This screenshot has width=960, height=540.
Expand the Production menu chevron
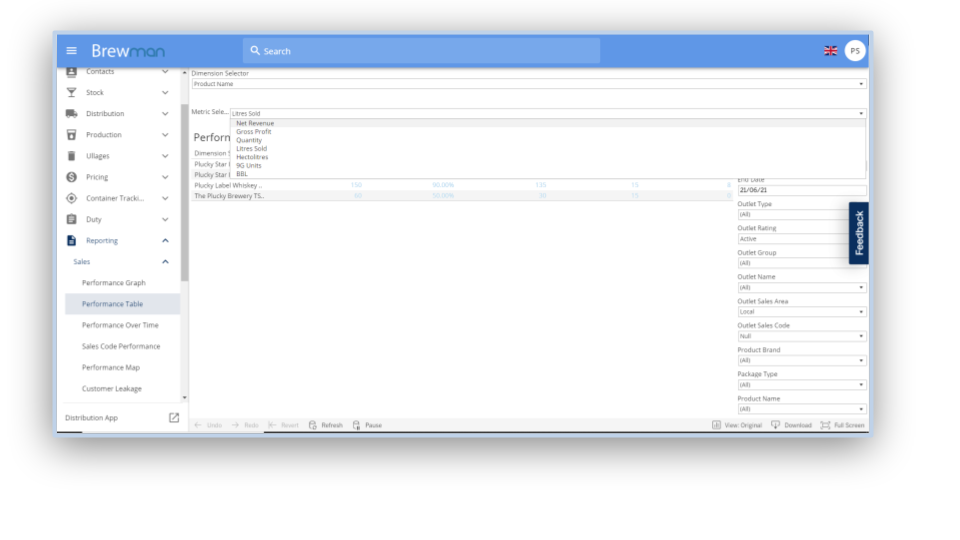pos(165,135)
